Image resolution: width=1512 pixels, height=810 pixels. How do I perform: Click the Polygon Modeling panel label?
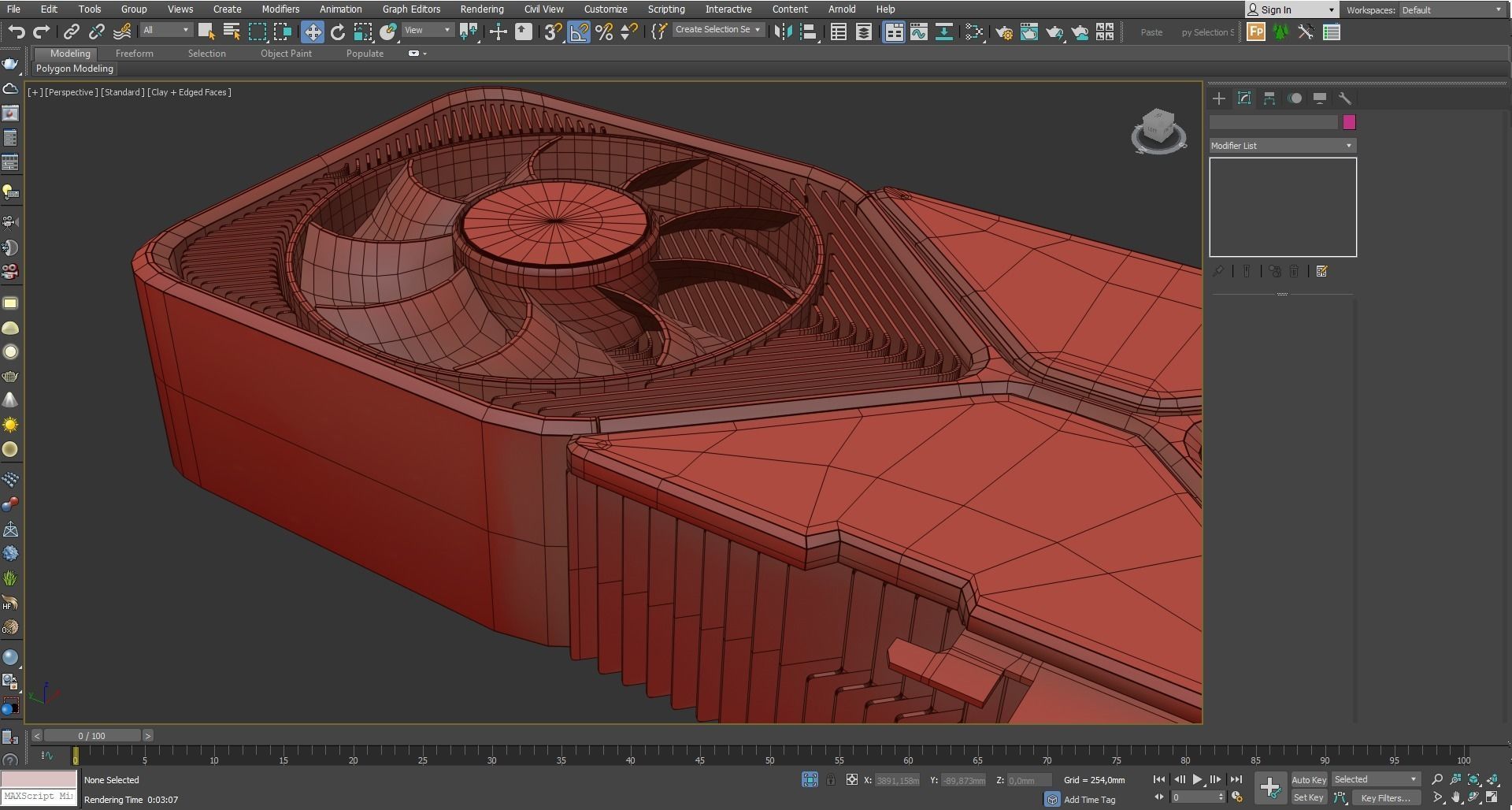(x=75, y=69)
